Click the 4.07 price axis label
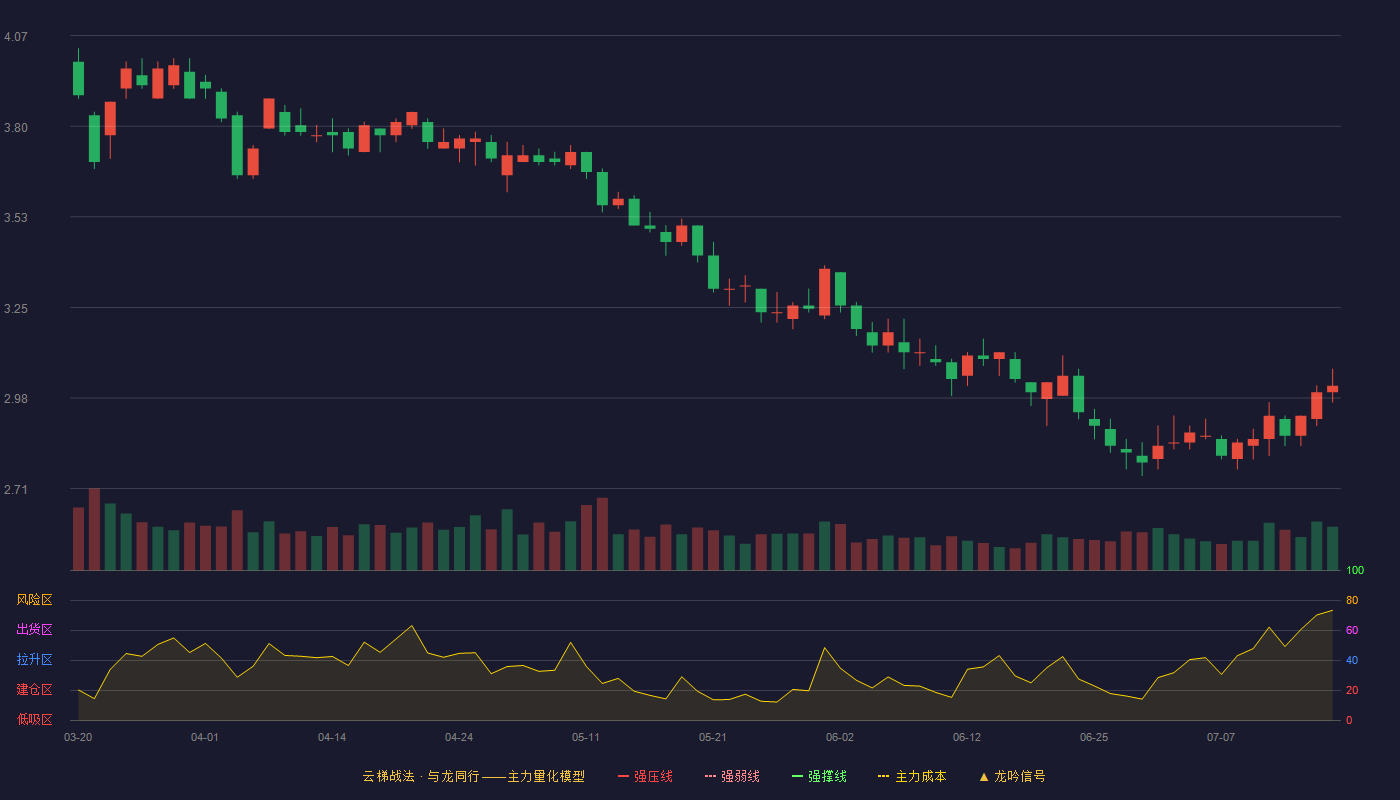This screenshot has width=1400, height=800. tap(16, 37)
